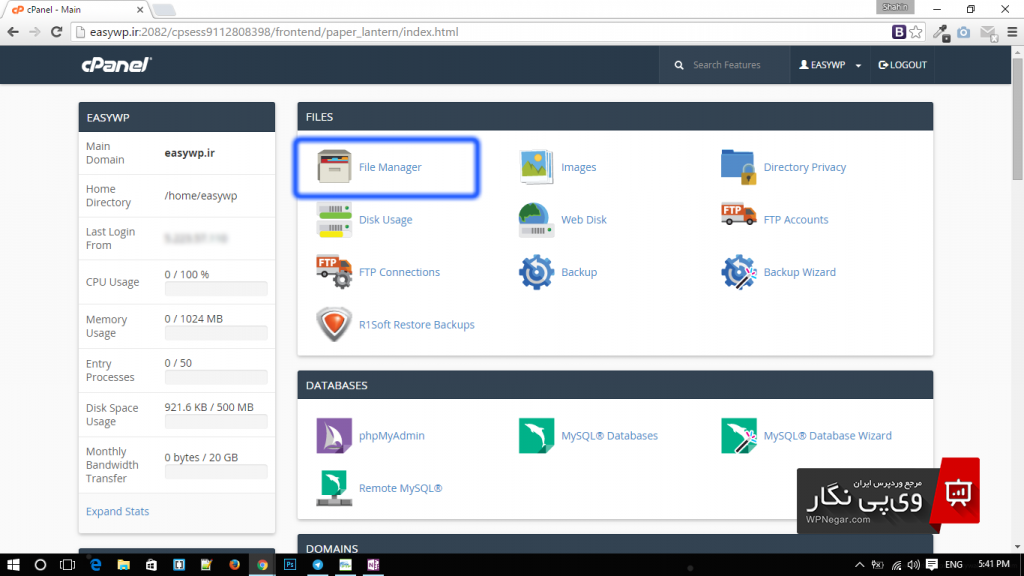Click the browser forward arrow

coord(35,32)
